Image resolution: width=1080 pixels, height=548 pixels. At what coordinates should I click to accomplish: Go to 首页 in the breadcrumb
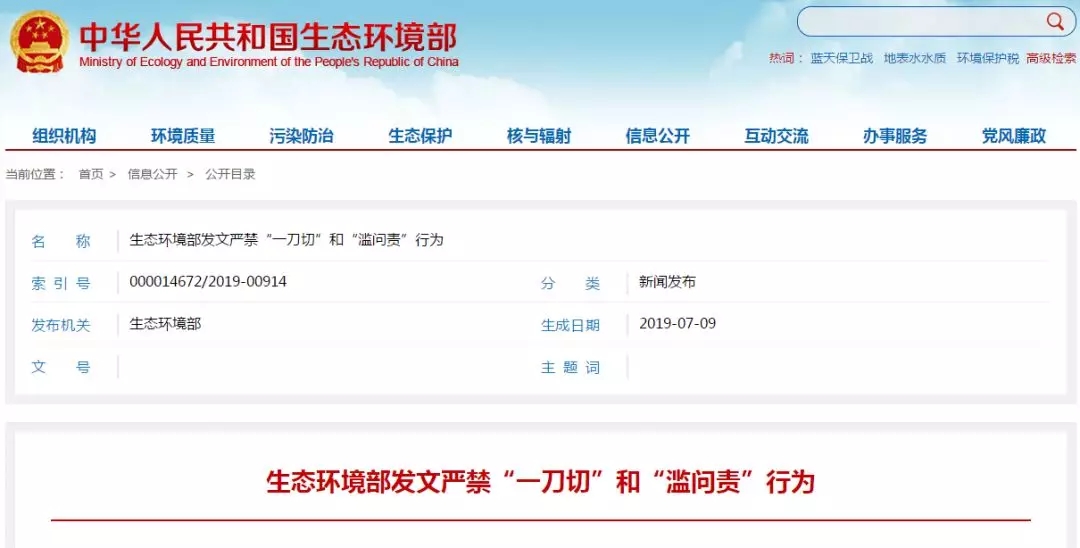pos(91,174)
